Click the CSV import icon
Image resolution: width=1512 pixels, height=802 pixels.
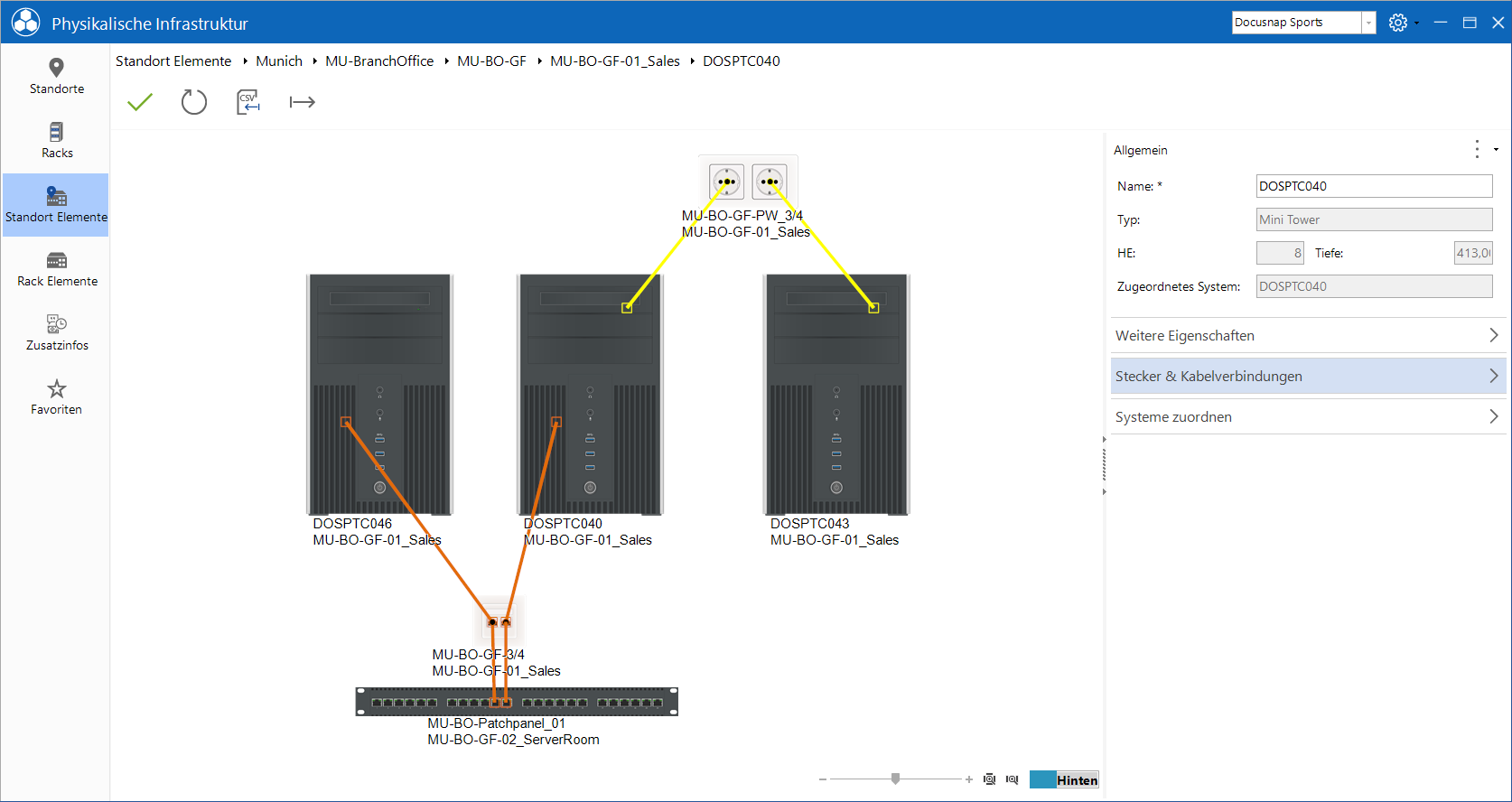tap(248, 102)
